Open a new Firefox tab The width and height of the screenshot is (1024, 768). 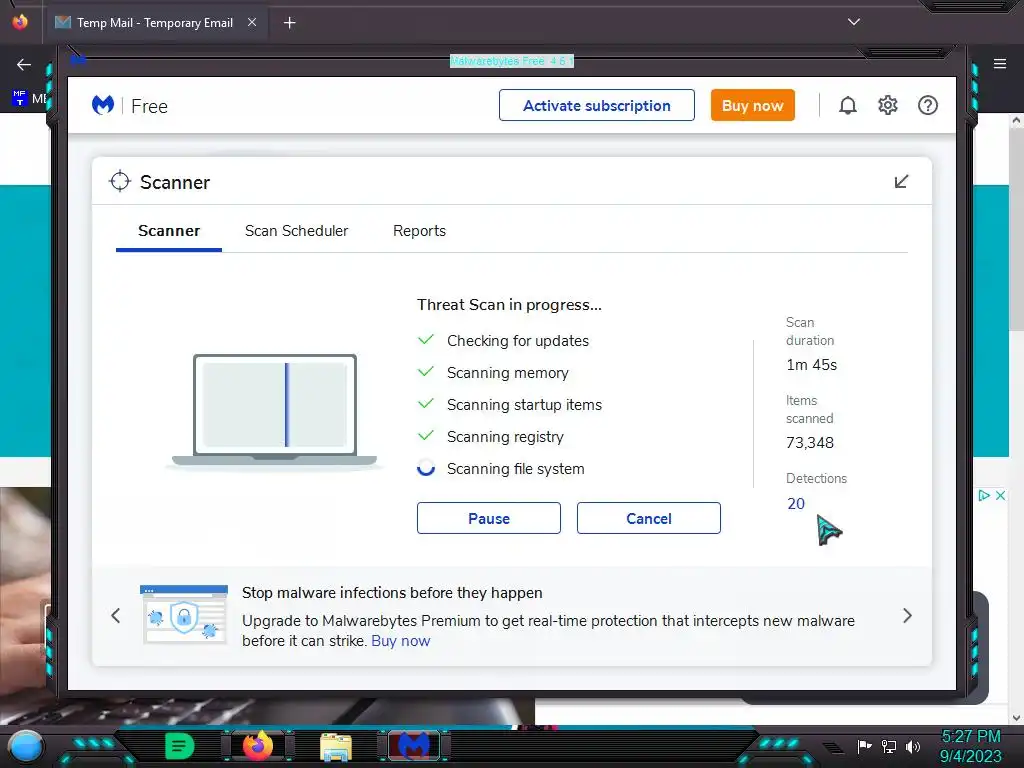289,23
